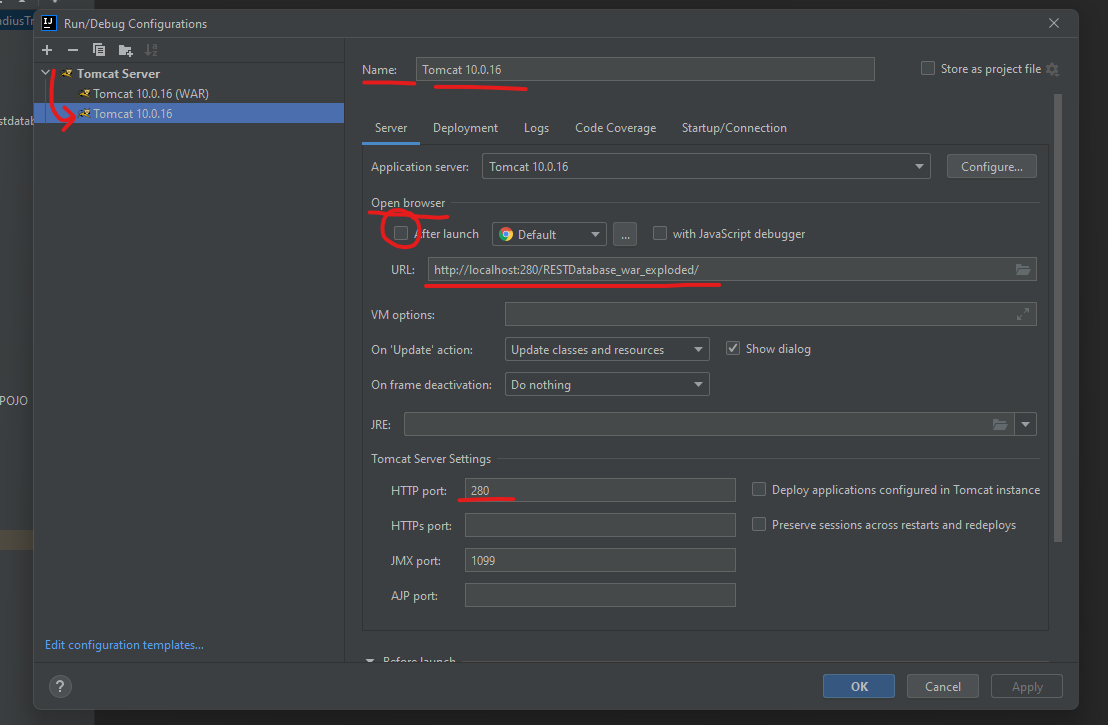
Task: Browse for a JRE using the folder icon
Action: (1000, 425)
